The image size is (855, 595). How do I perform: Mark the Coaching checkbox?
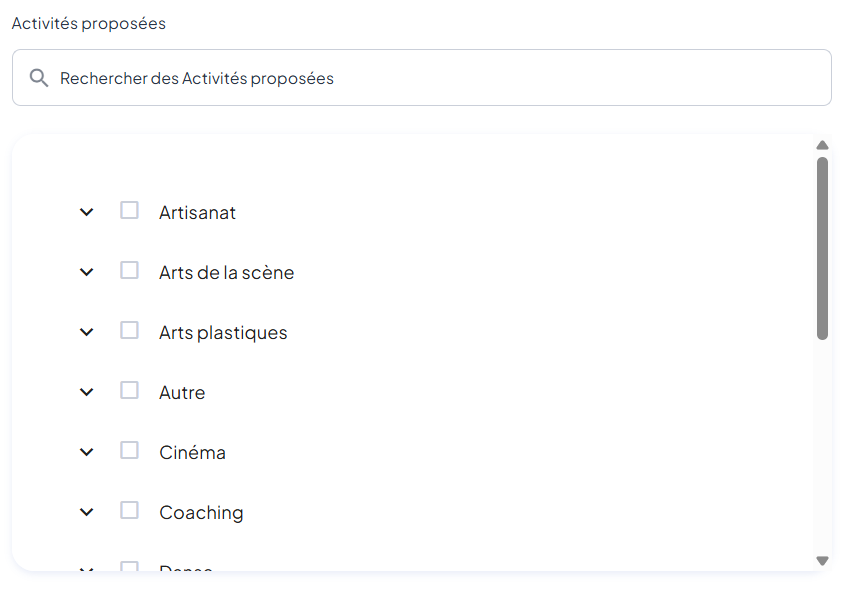click(x=129, y=510)
